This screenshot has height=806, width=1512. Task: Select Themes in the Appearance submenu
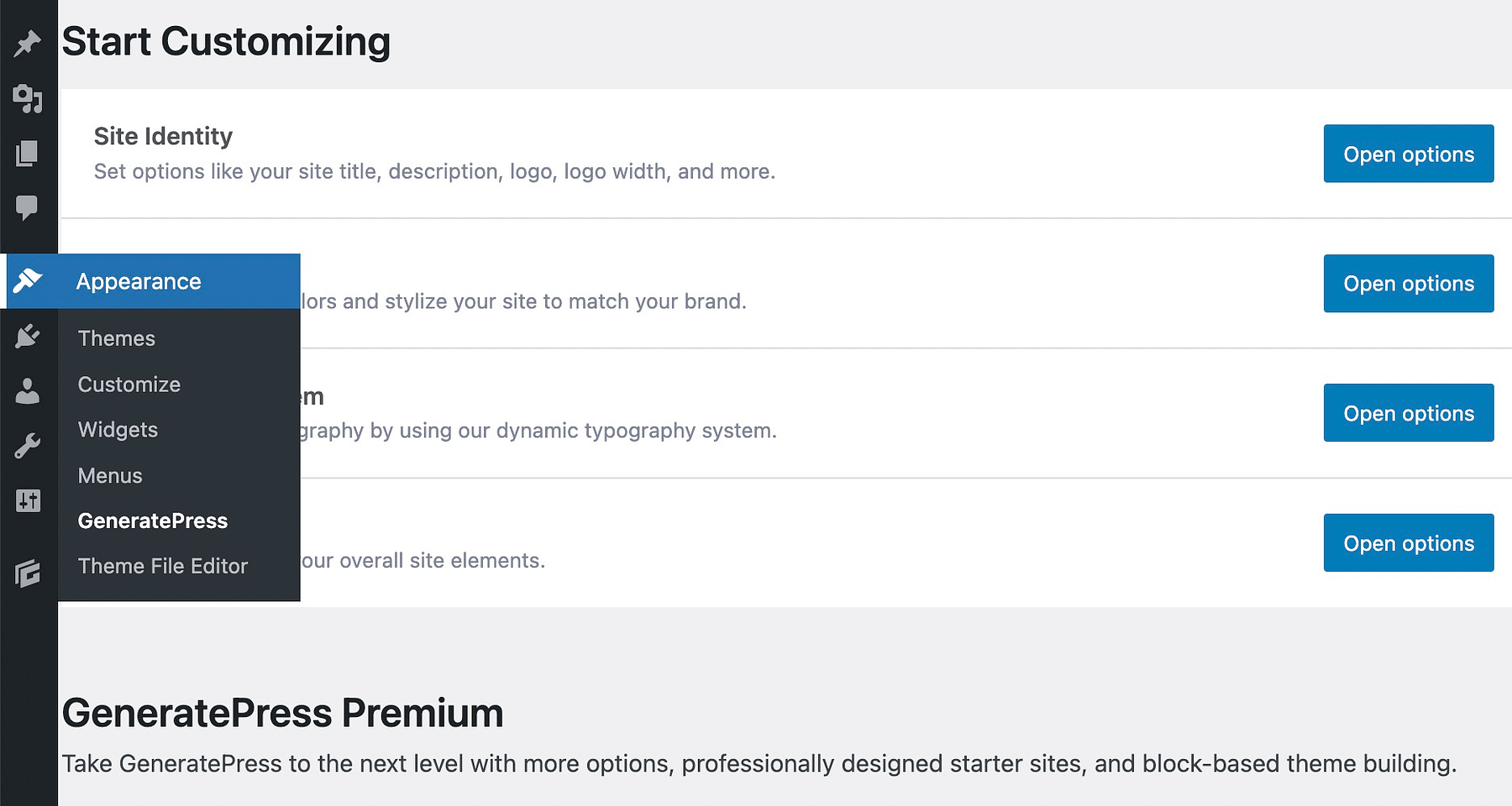point(117,338)
